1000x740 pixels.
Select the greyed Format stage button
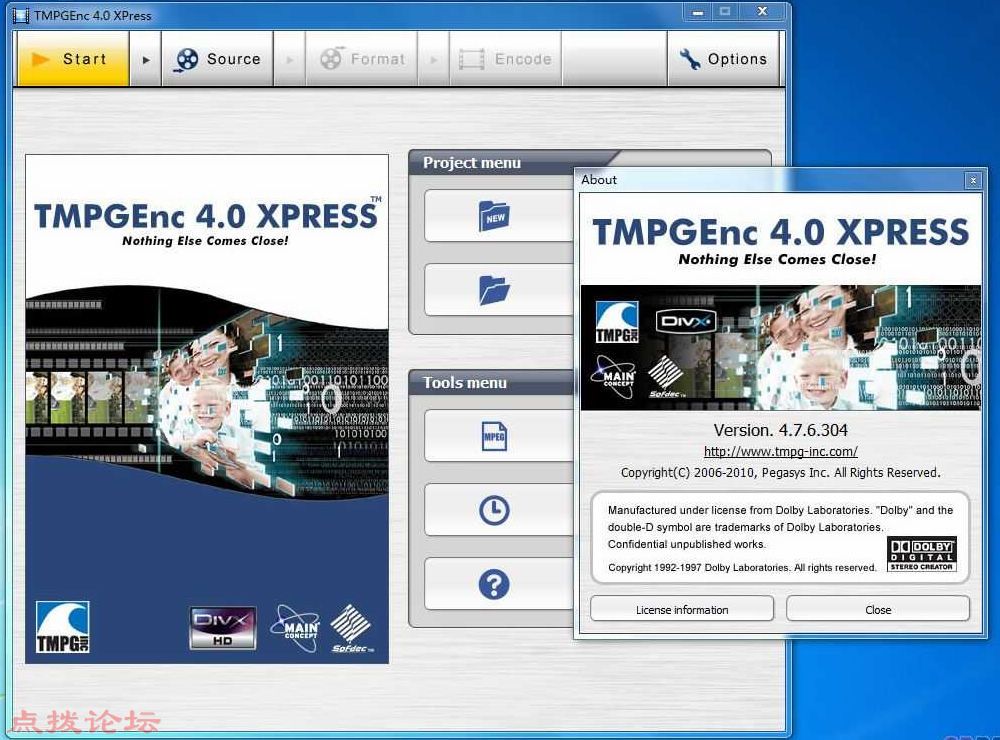coord(362,59)
